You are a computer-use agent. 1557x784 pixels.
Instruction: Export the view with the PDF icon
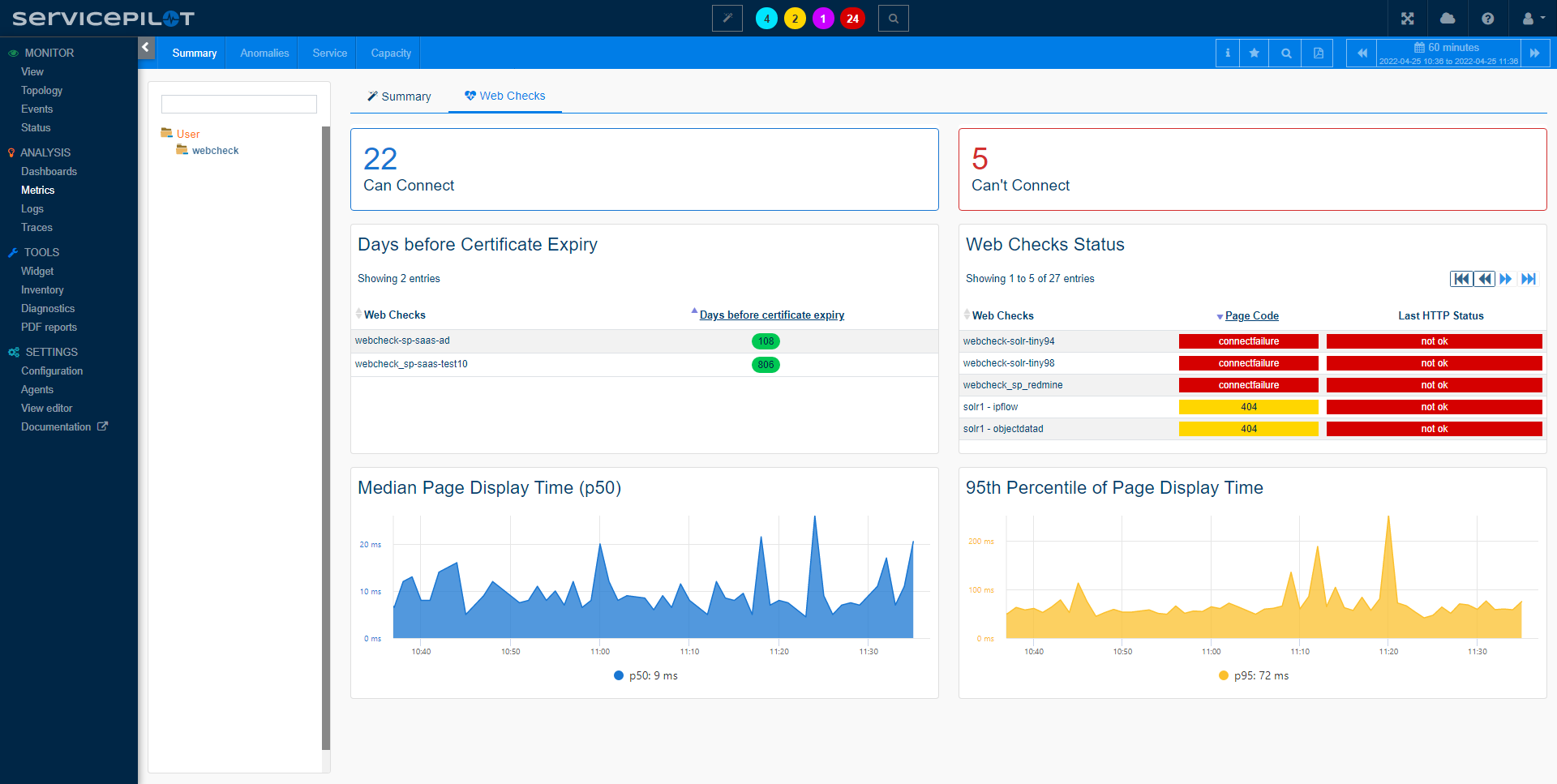pyautogui.click(x=1318, y=54)
